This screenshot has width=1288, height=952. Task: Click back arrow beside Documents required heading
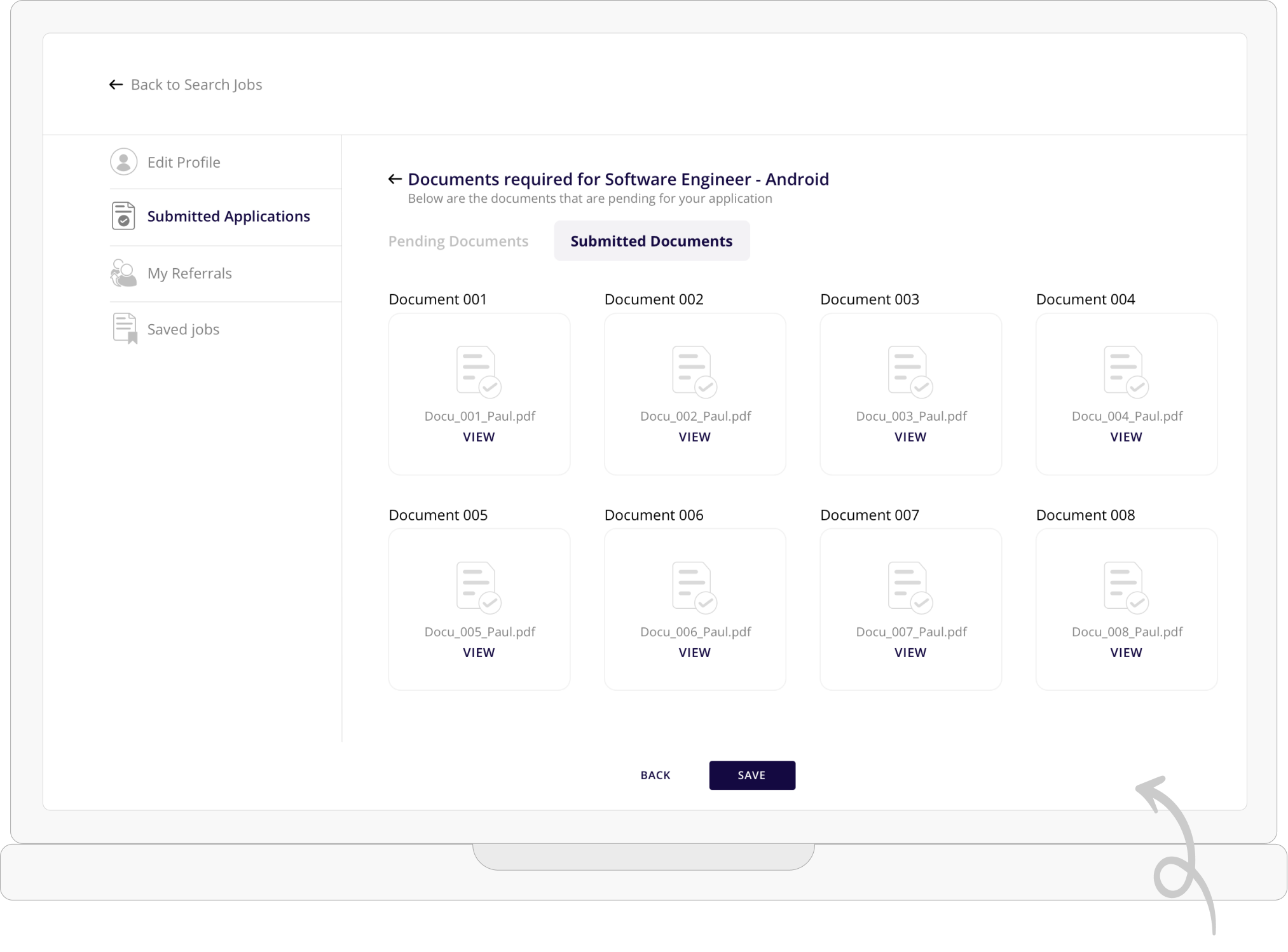(395, 179)
